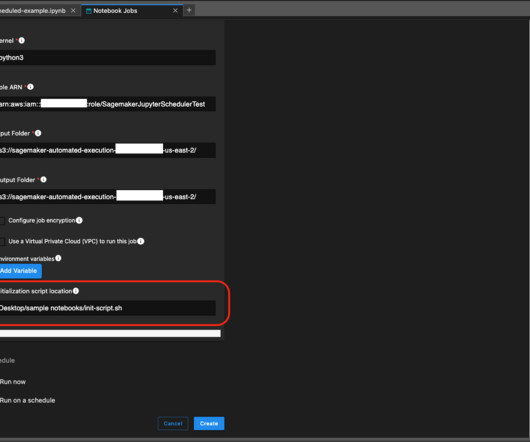
Task: Select Run on a schedule option
Action: pyautogui.click(x=27, y=400)
